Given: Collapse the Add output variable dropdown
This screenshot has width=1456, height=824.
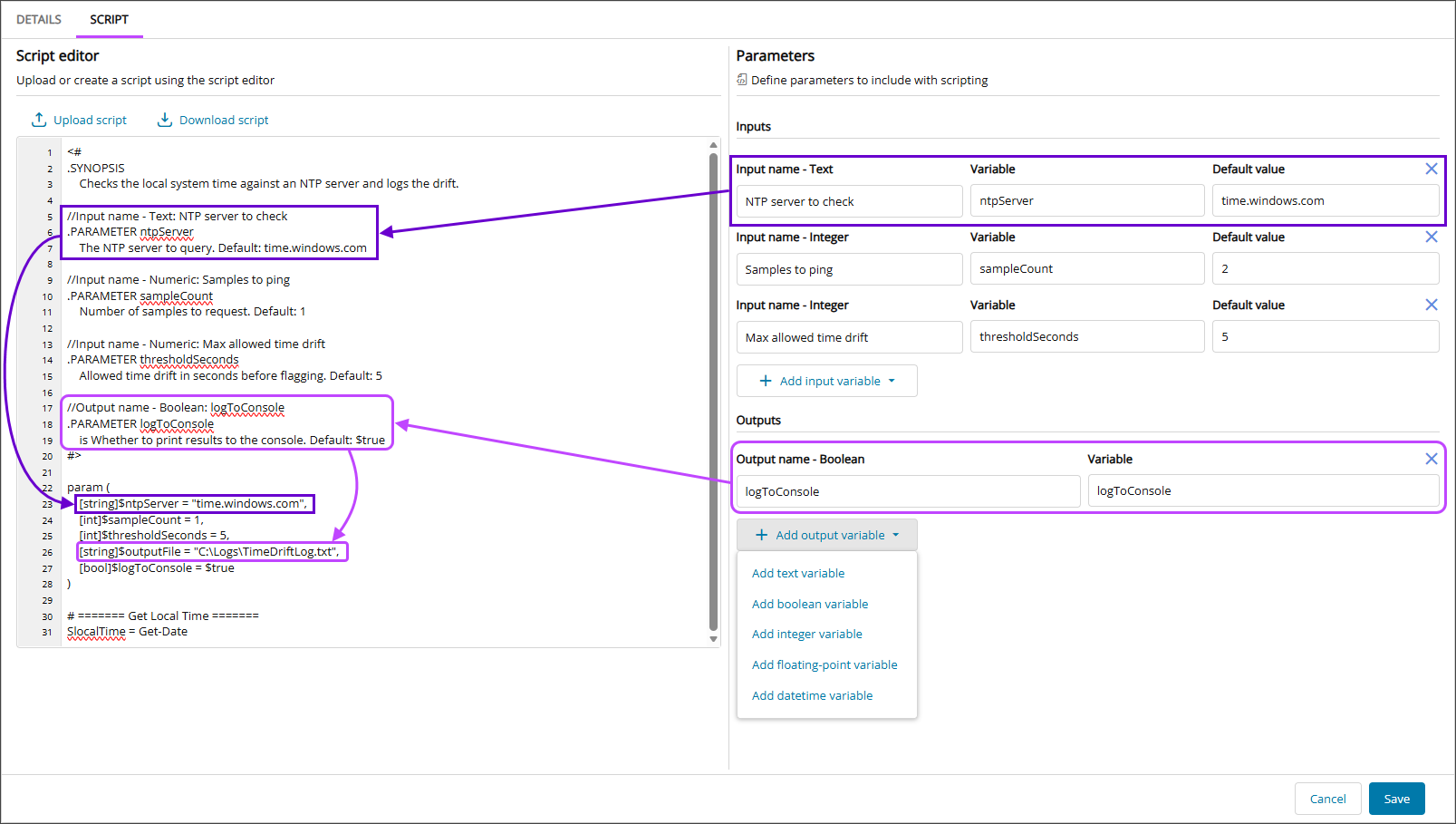Looking at the screenshot, I should pyautogui.click(x=895, y=535).
